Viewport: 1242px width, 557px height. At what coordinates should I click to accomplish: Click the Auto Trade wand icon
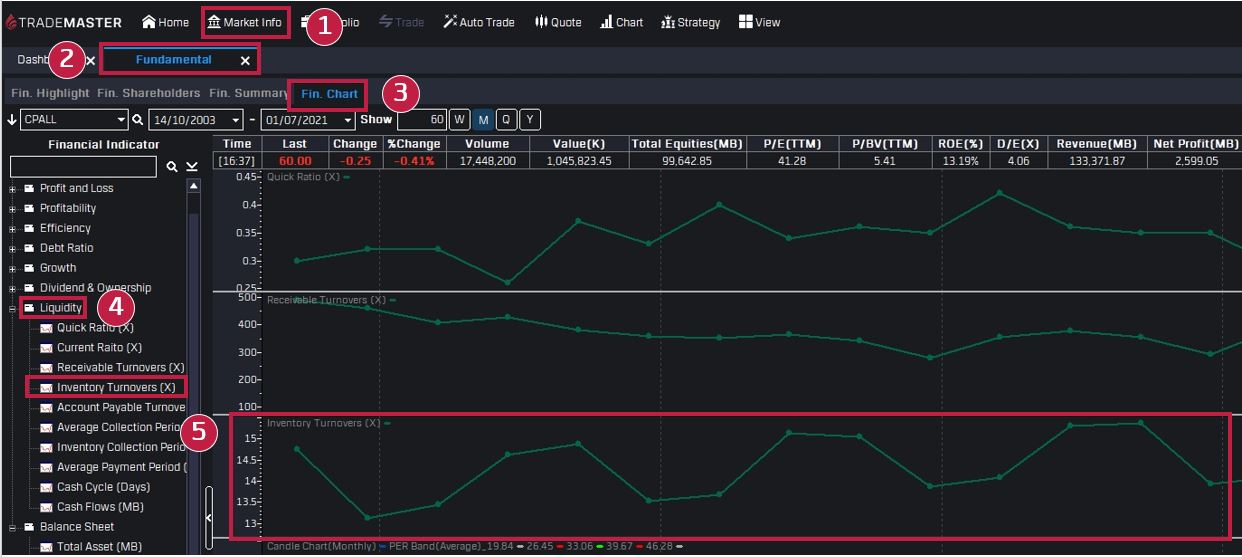coord(450,22)
